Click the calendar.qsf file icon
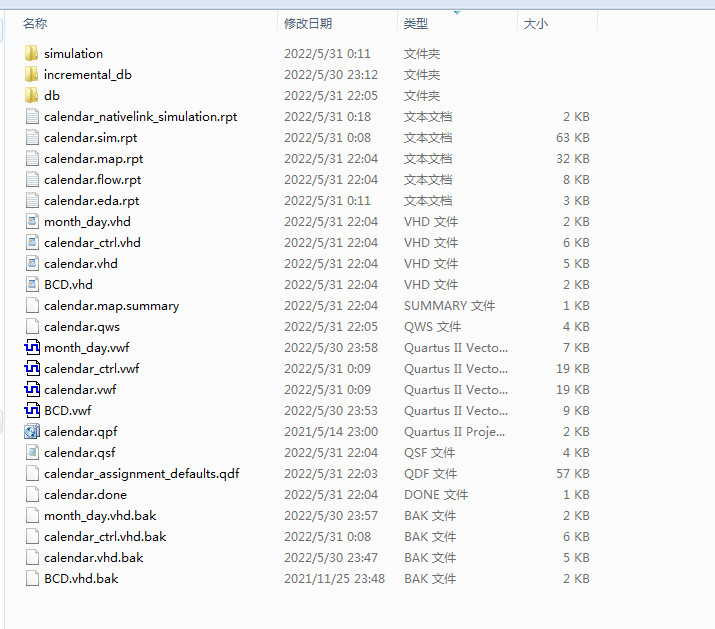715x629 pixels. click(x=32, y=452)
